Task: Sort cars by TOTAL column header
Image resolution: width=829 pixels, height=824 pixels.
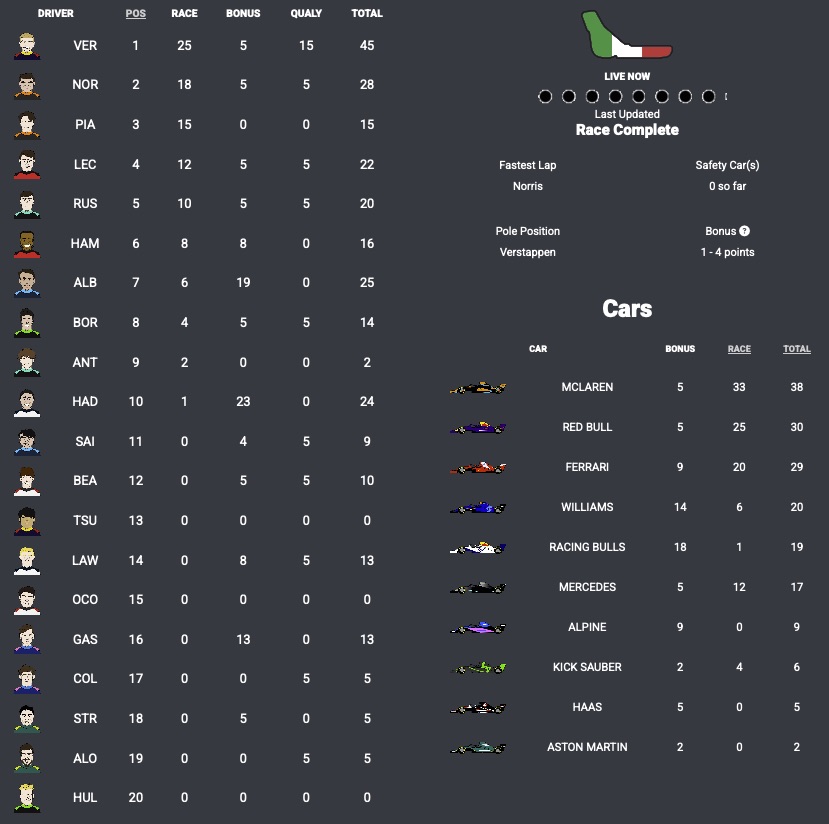Action: pos(797,349)
